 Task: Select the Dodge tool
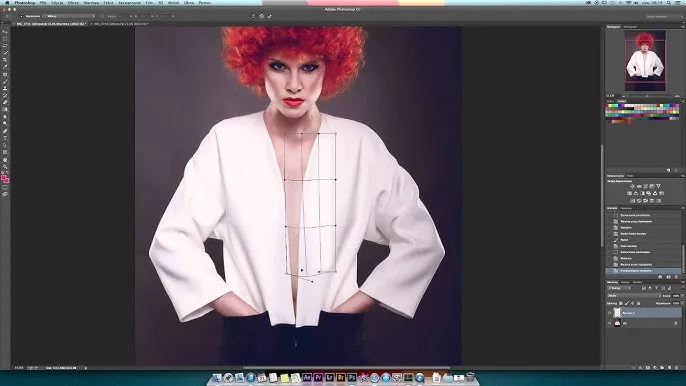click(x=5, y=123)
